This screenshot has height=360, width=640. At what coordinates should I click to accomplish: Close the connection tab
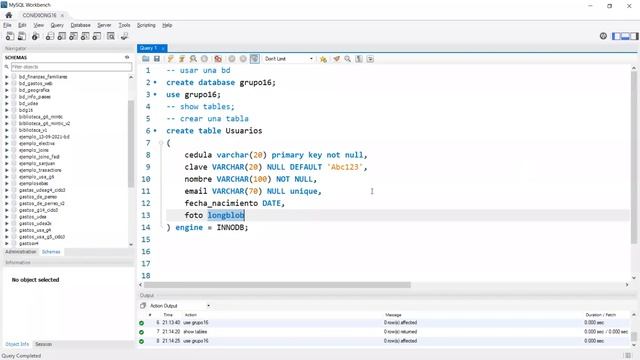(x=62, y=15)
